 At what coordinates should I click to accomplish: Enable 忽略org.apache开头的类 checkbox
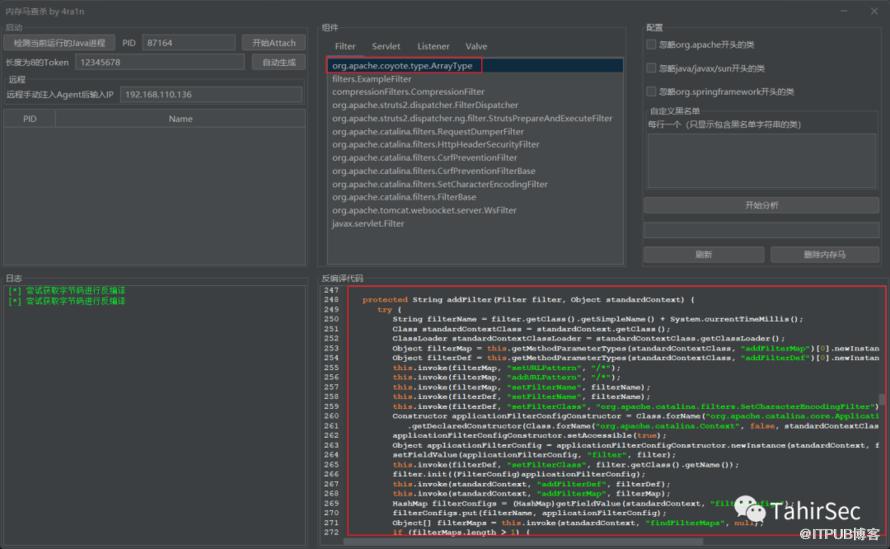652,45
